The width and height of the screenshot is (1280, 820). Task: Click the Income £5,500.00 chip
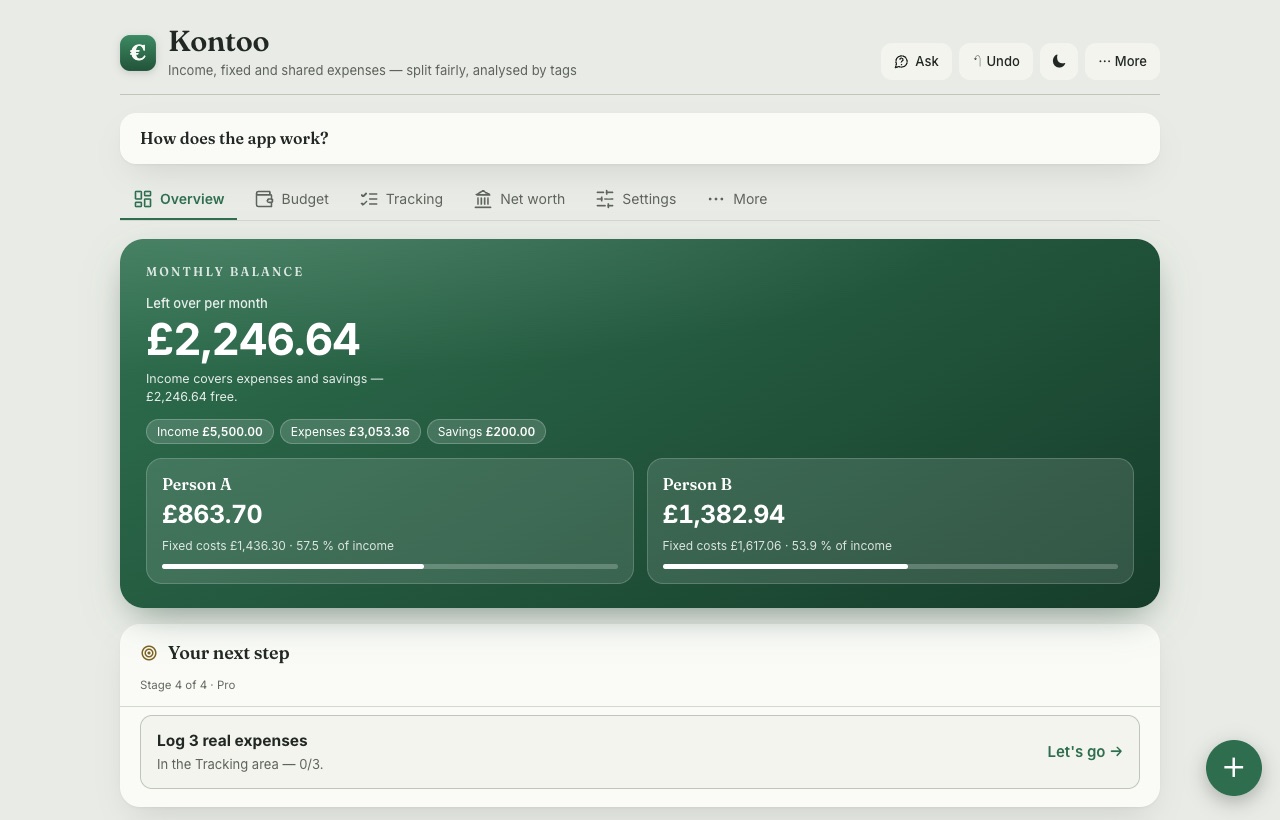click(210, 432)
